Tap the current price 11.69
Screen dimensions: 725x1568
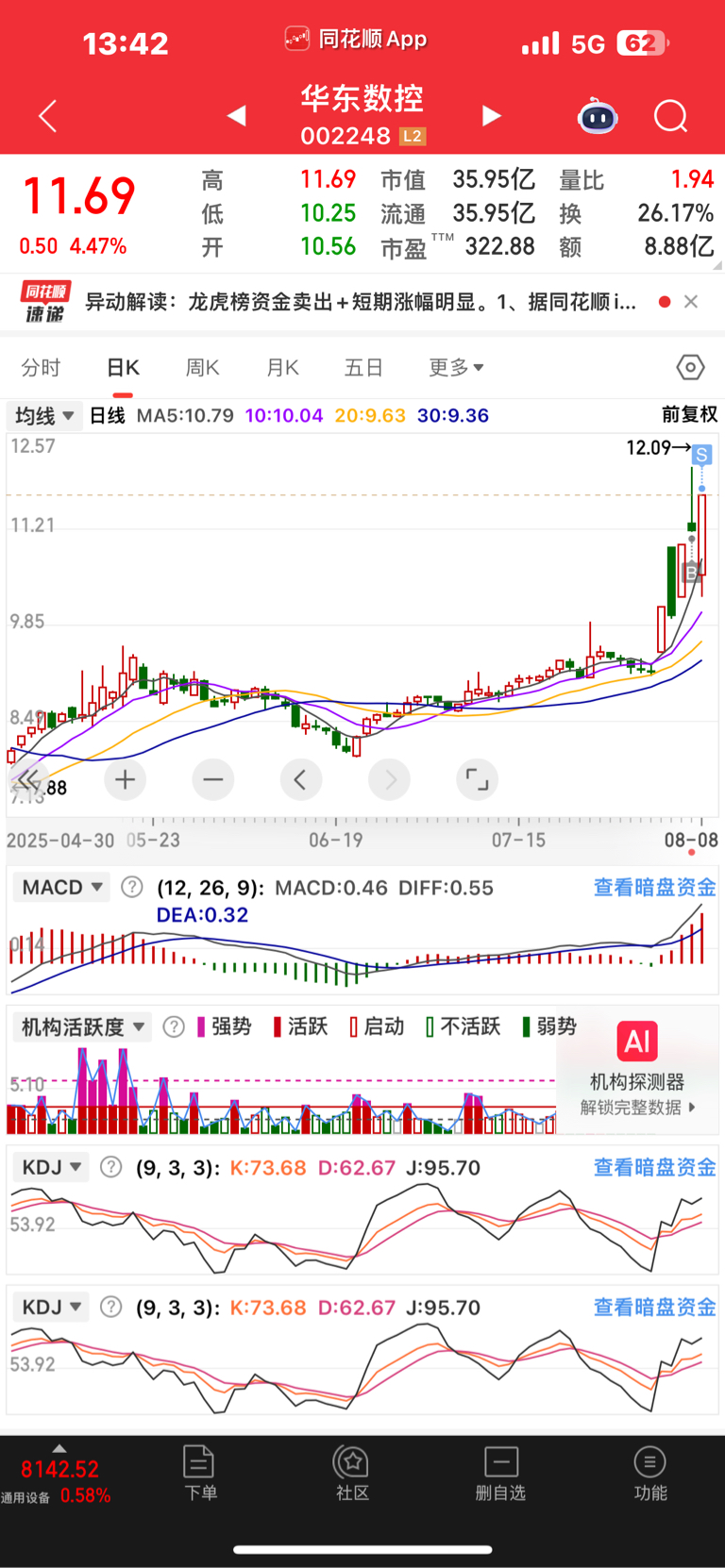tap(79, 196)
